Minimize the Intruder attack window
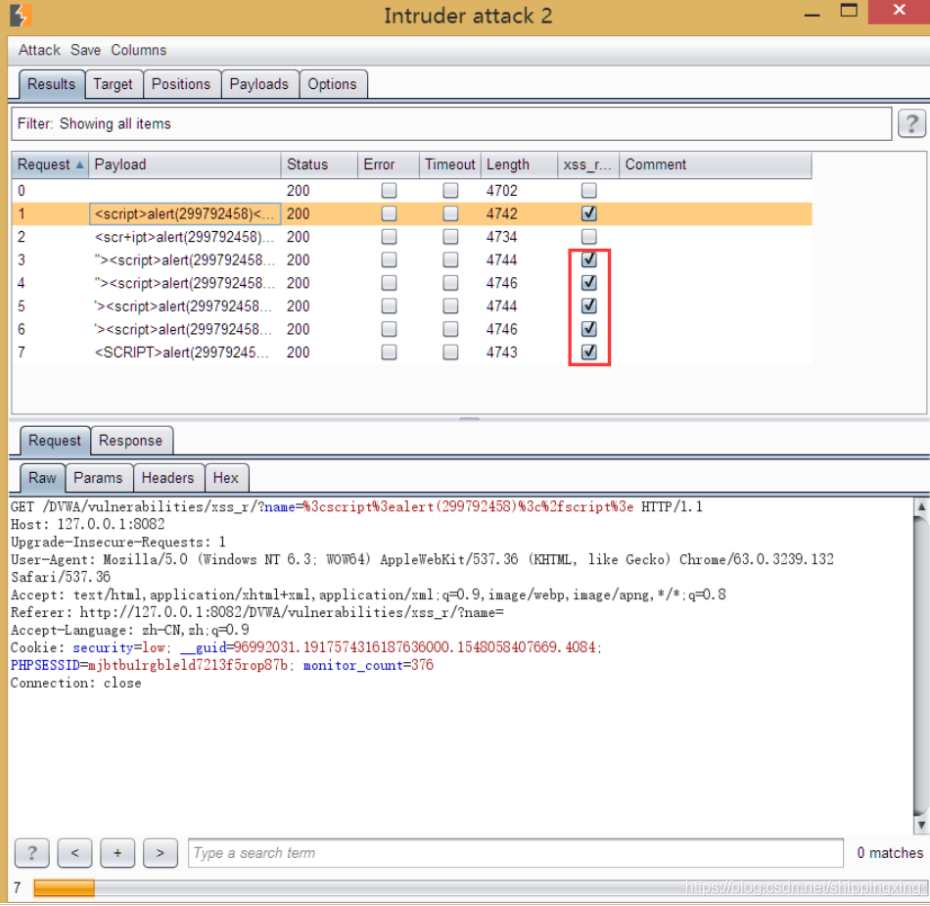 812,14
